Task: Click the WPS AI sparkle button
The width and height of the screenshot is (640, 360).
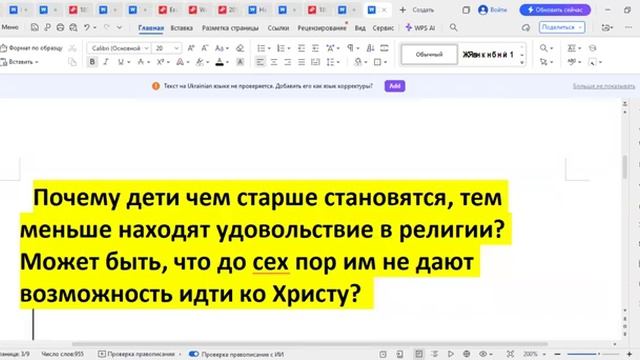Action: 420,28
